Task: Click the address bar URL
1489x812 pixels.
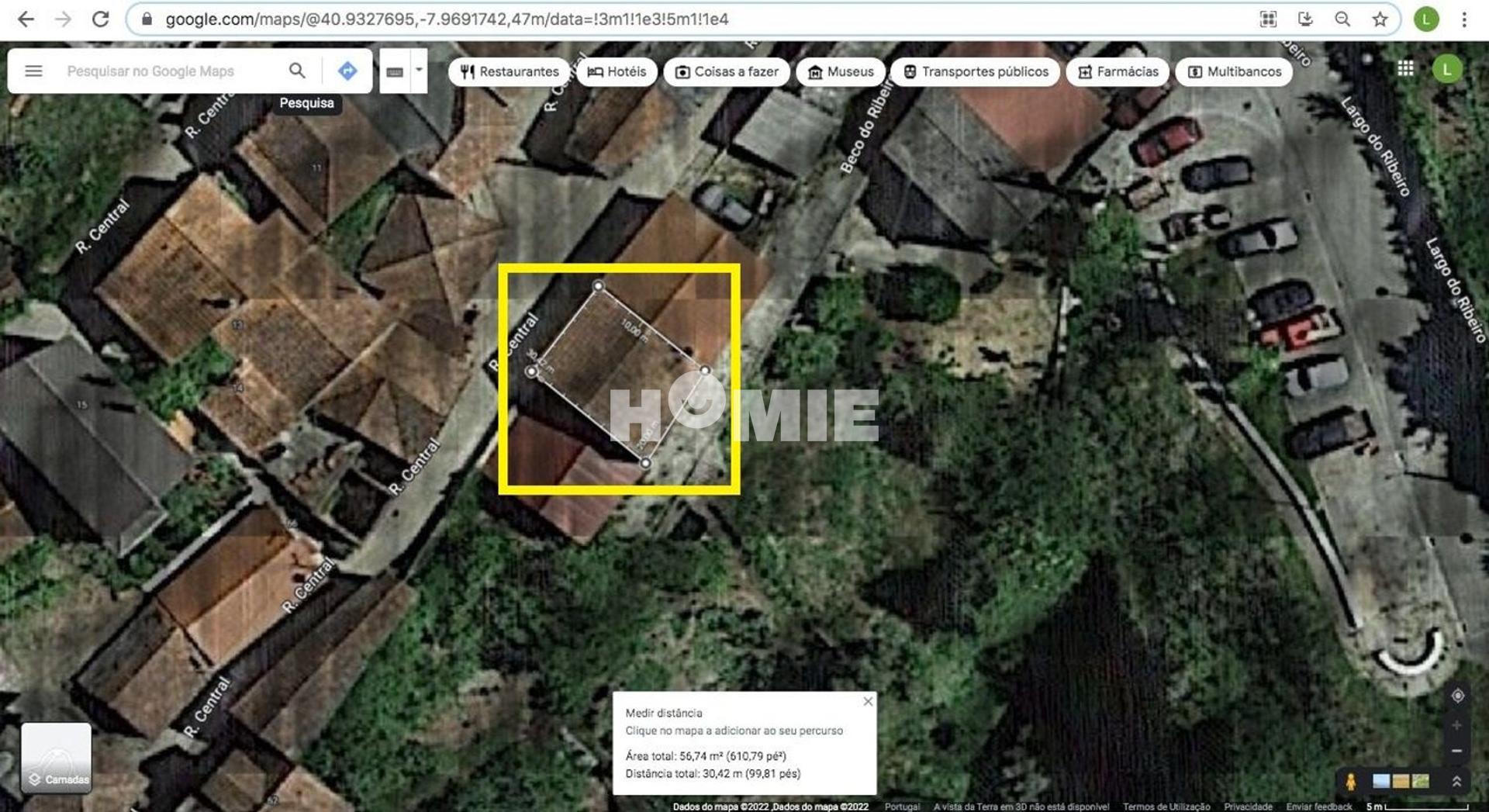Action: [x=447, y=19]
